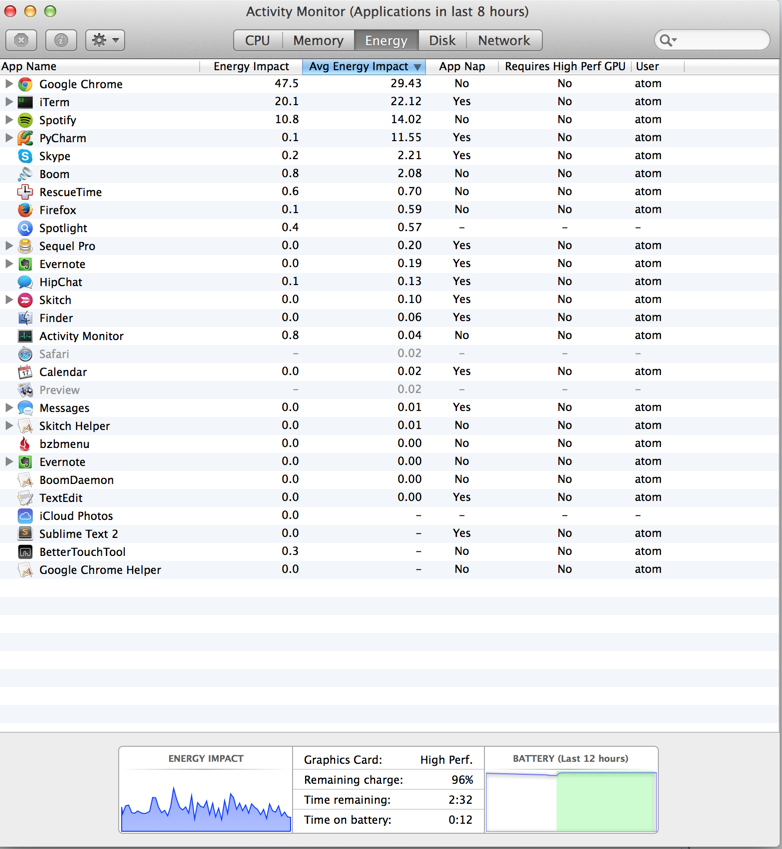The height and width of the screenshot is (849, 782).
Task: Click the iCloud Photos icon
Action: pos(25,515)
